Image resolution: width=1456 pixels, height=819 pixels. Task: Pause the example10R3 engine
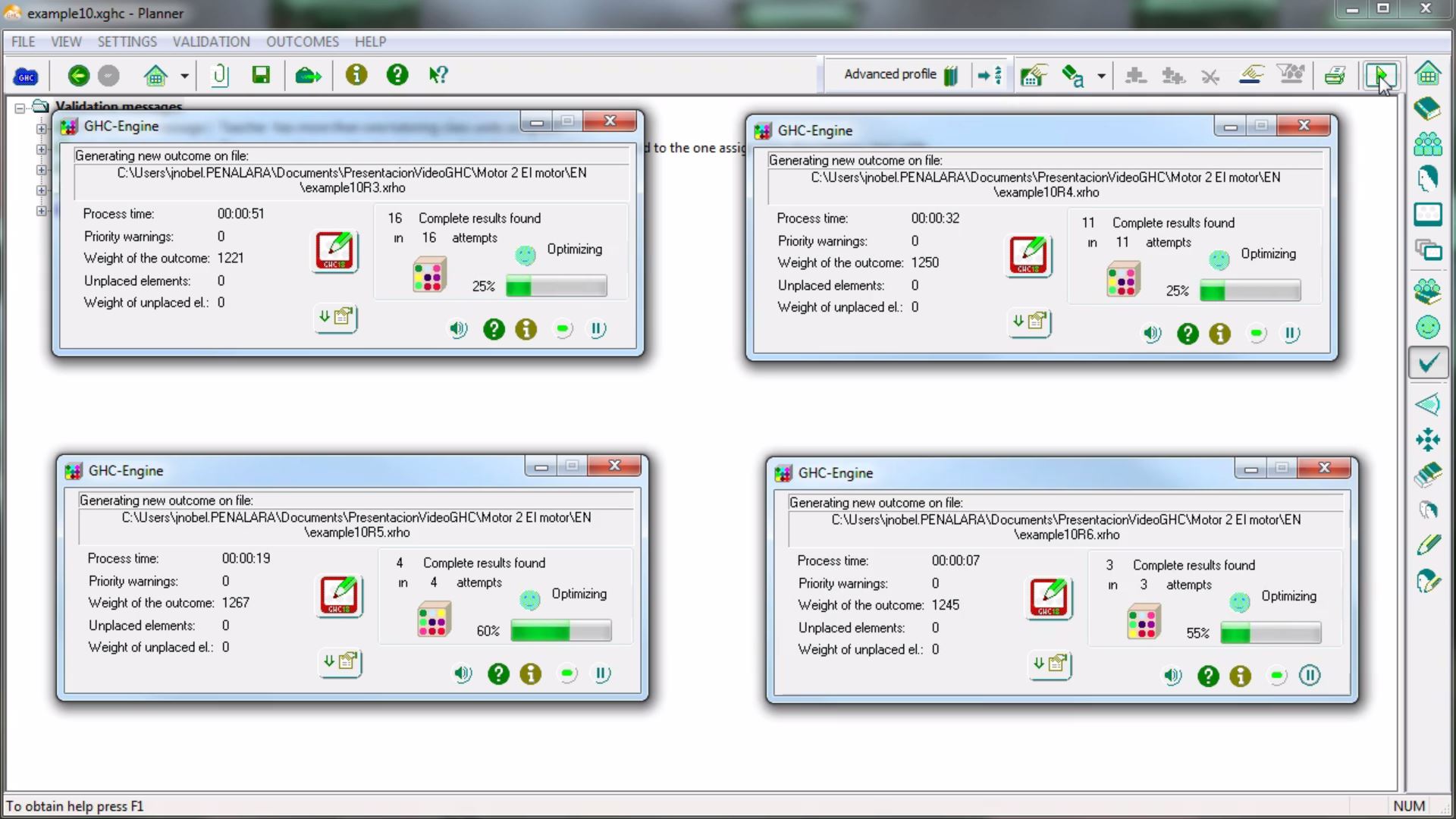click(x=598, y=329)
